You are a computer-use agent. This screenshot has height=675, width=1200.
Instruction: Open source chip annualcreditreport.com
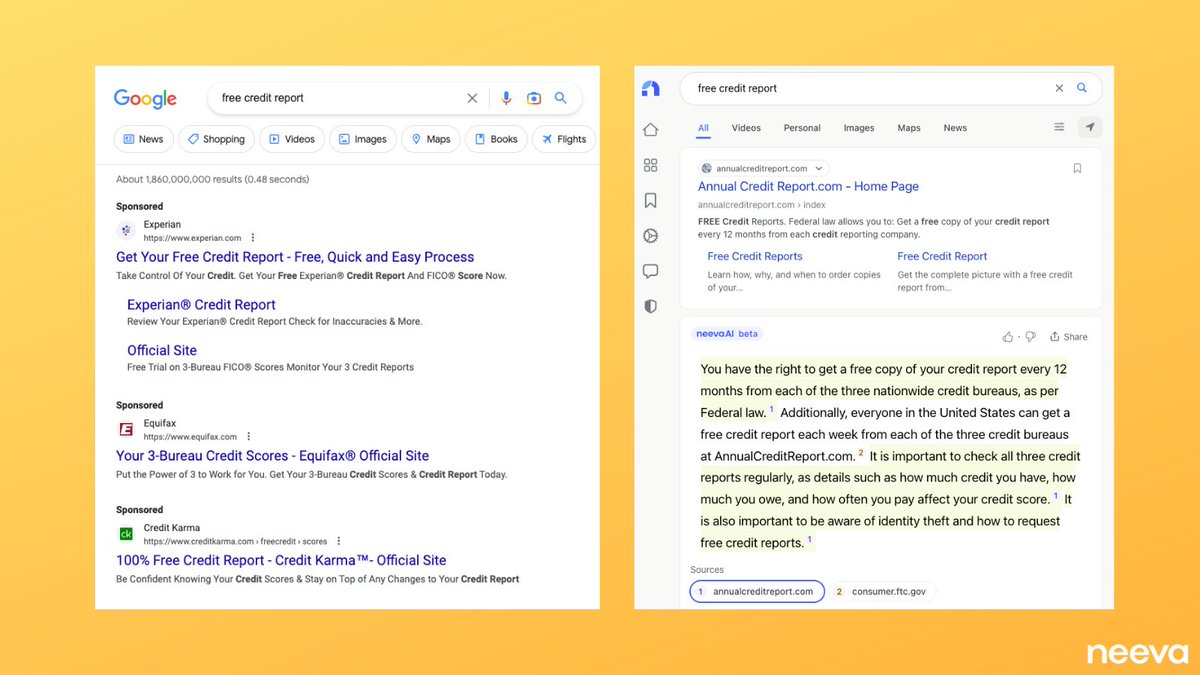pos(757,591)
